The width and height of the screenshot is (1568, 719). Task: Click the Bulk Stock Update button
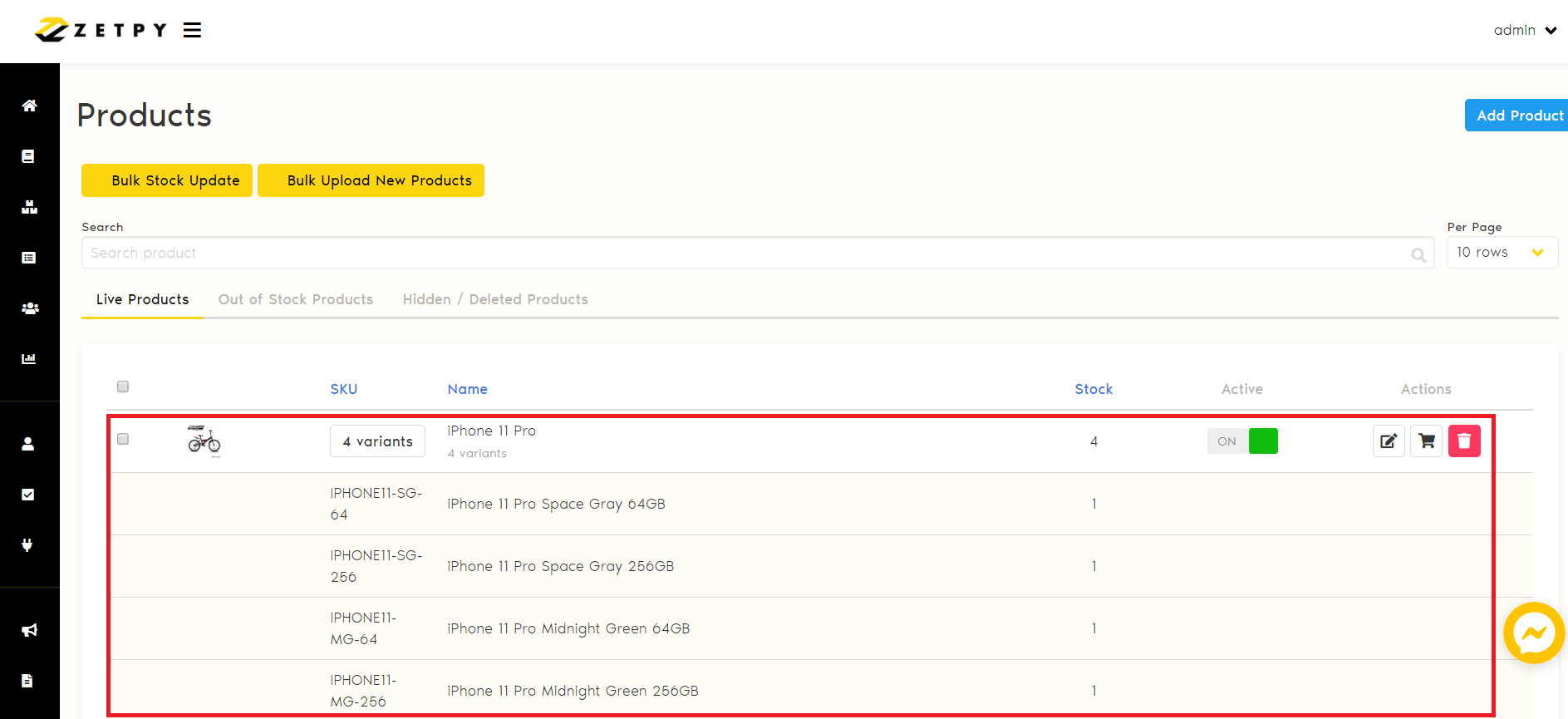(x=167, y=180)
